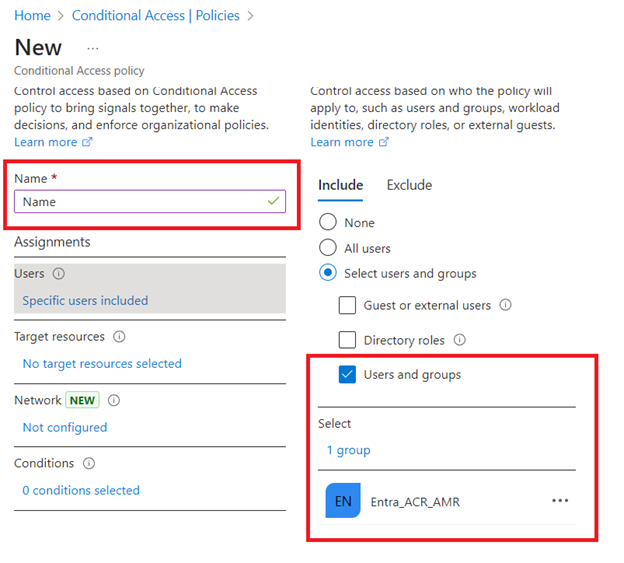Click info icon for Guest or external users
Screen dimensions: 624x563
(x=505, y=305)
